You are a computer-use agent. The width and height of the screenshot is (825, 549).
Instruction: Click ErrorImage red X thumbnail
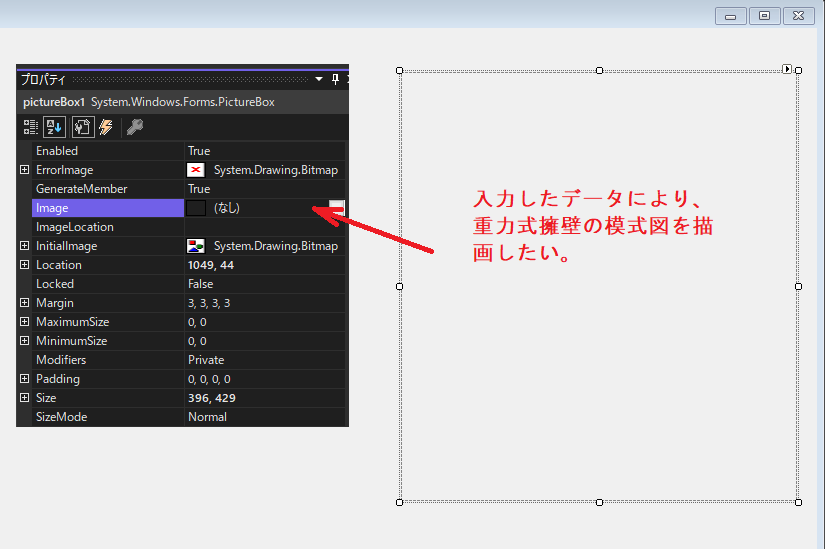coord(196,170)
